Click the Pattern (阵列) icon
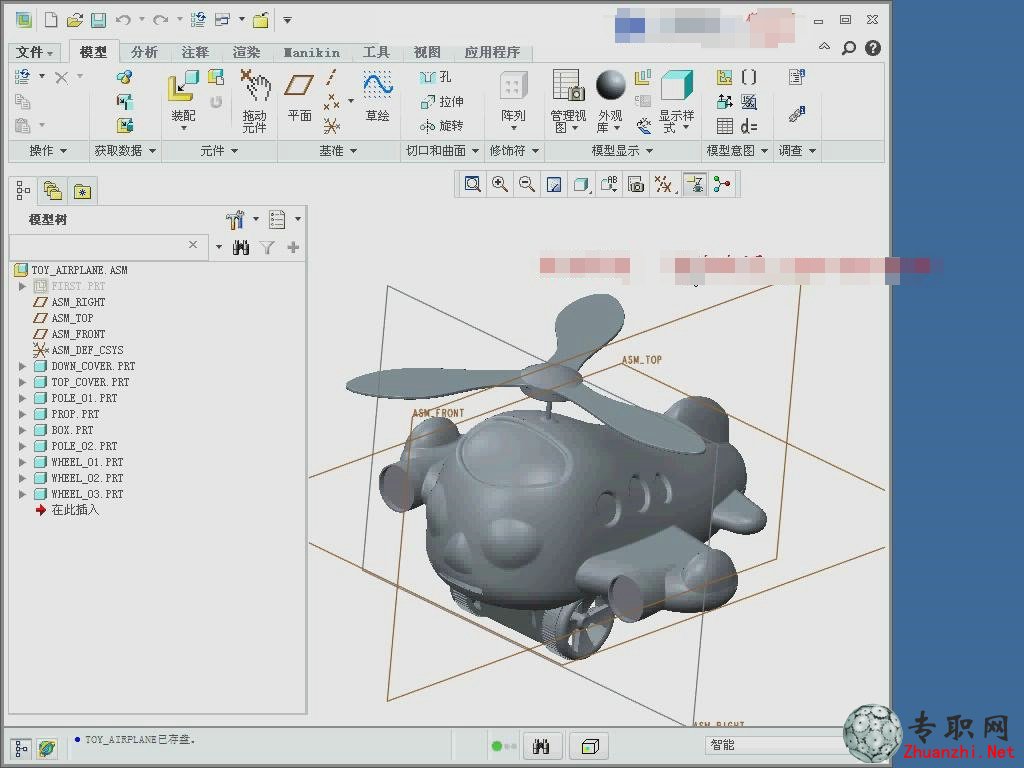This screenshot has width=1024, height=768. click(513, 86)
